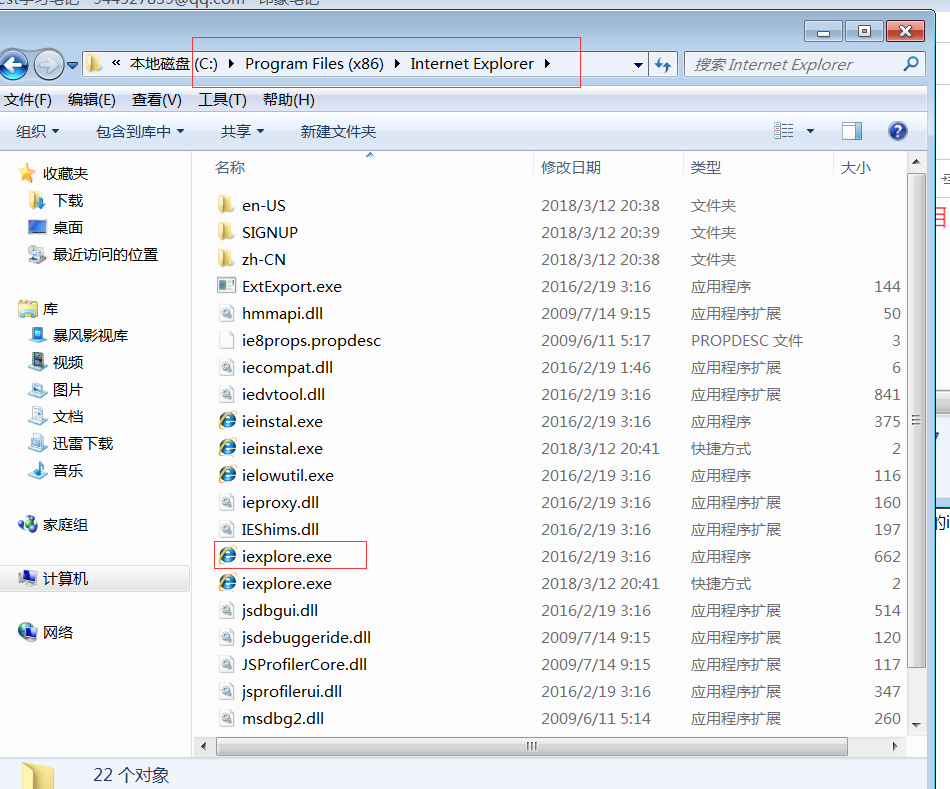Select the jsprofilerui.dll file icon
950x789 pixels.
[x=227, y=691]
